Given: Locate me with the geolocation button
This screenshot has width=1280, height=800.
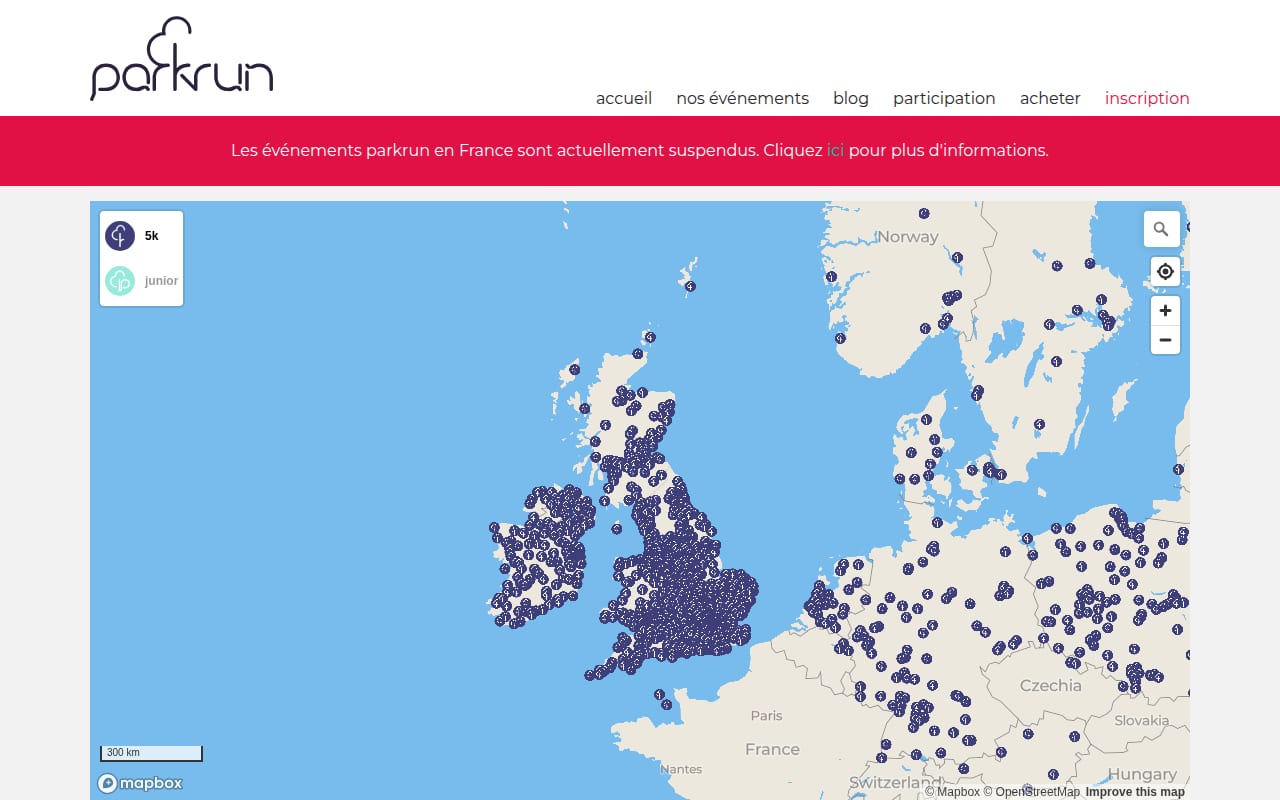Looking at the screenshot, I should pos(1165,271).
